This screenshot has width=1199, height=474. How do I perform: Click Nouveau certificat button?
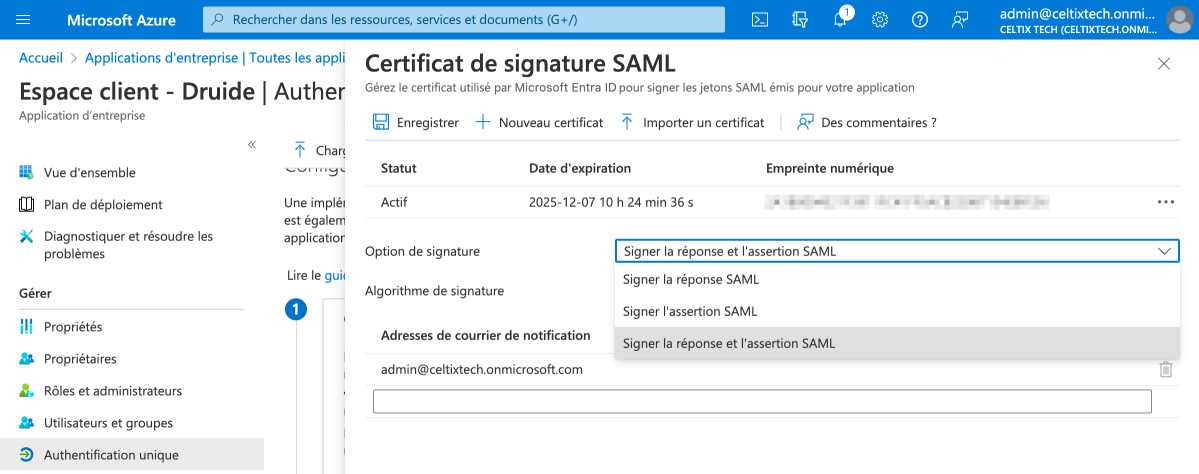539,123
